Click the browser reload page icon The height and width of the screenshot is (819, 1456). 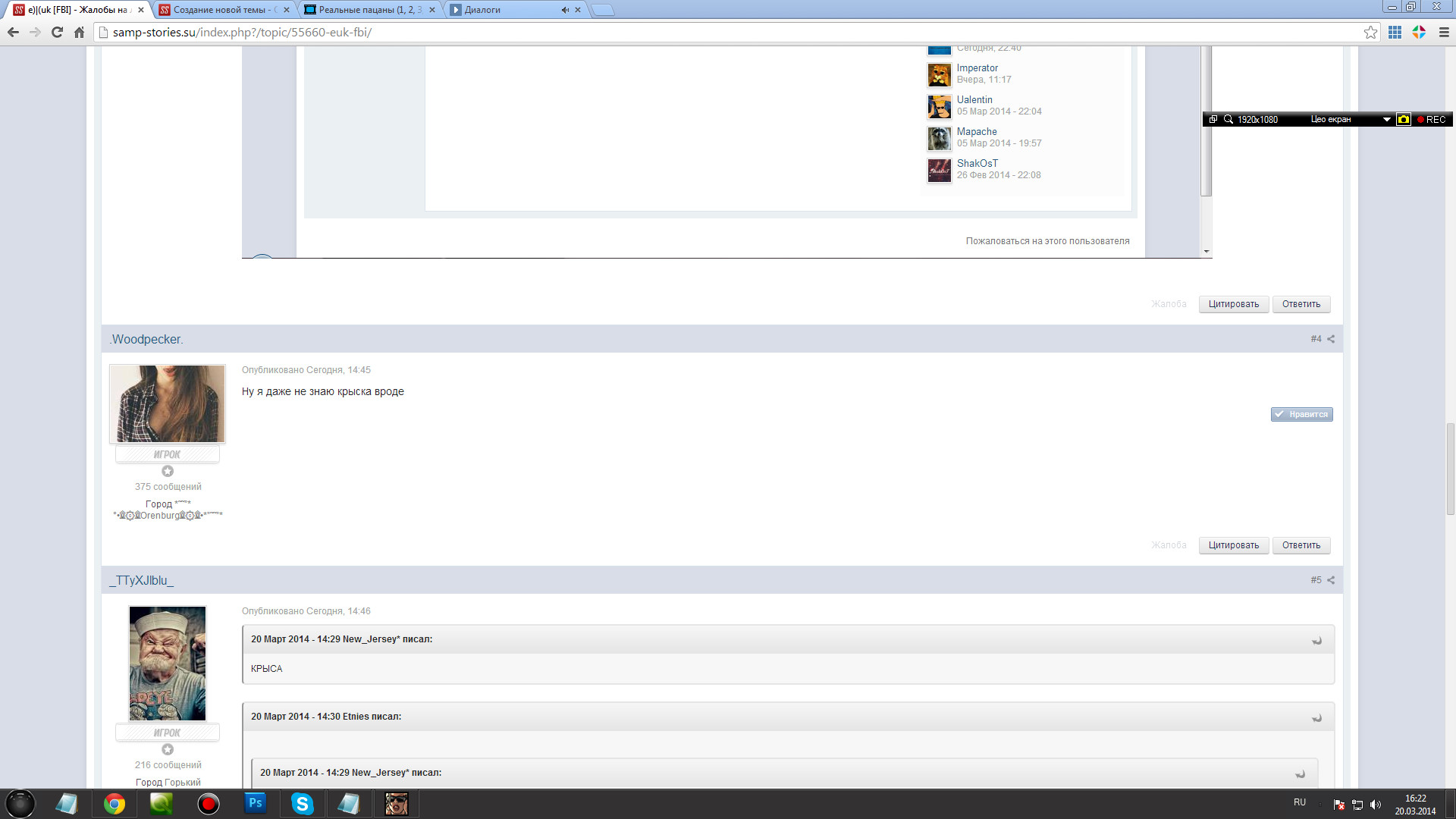(57, 33)
